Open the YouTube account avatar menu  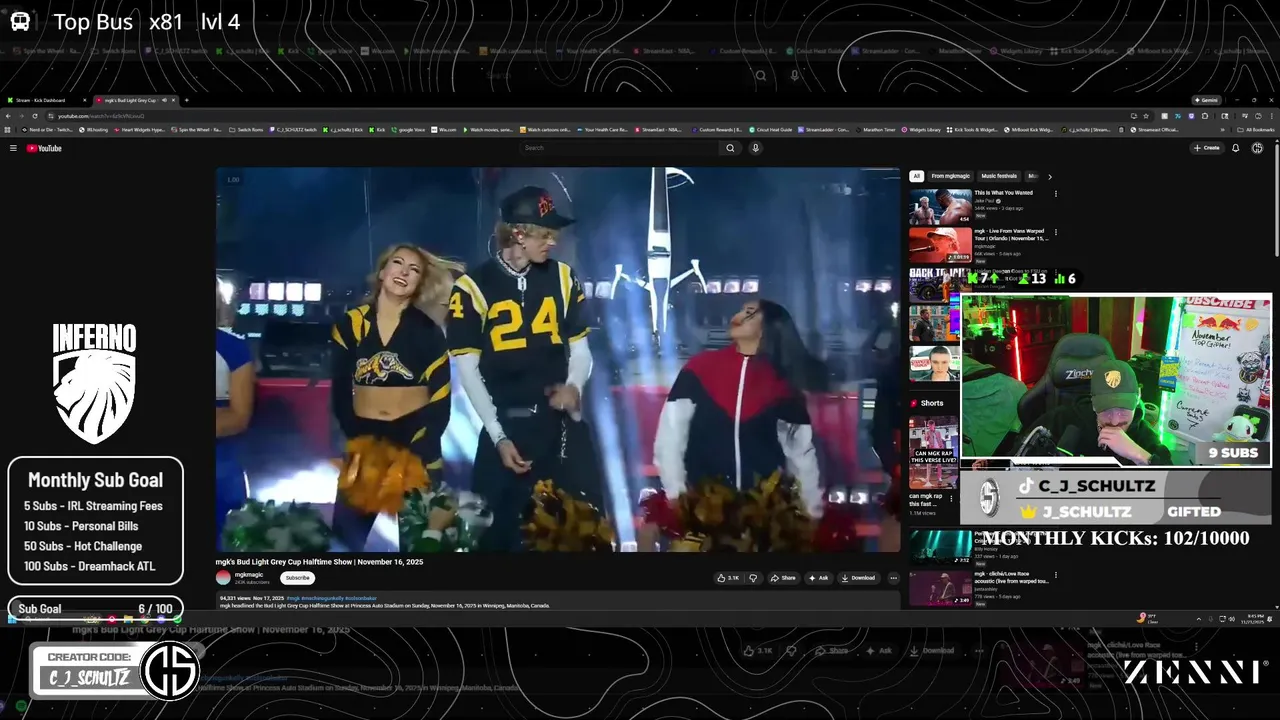click(x=1257, y=148)
